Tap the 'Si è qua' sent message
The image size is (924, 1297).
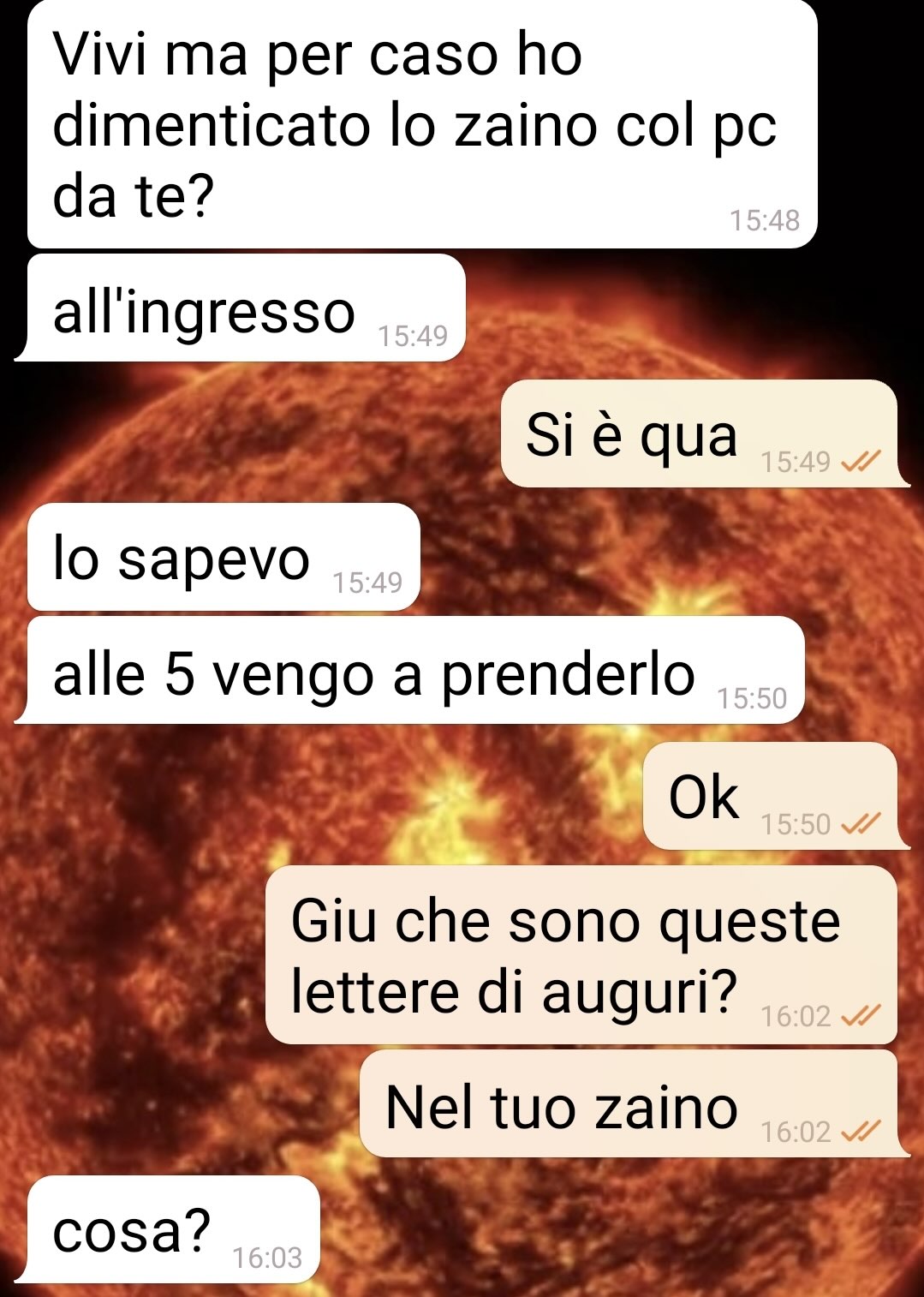click(705, 433)
